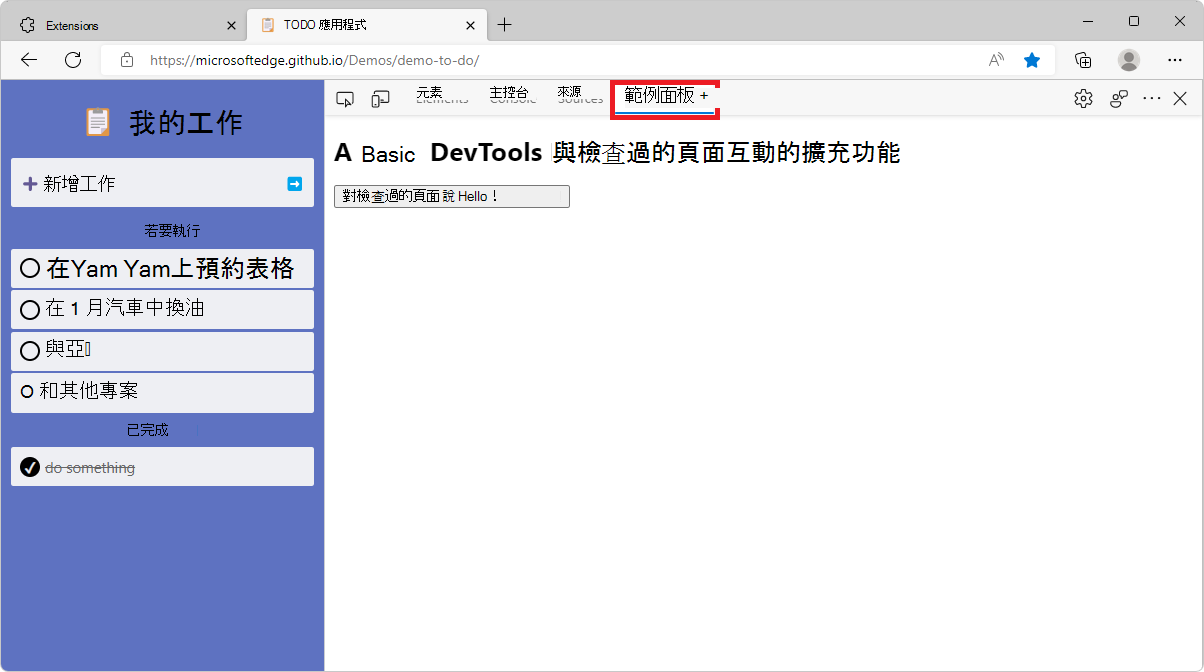This screenshot has height=672, width=1204.
Task: Uncheck the completed do something task
Action: tap(30, 467)
